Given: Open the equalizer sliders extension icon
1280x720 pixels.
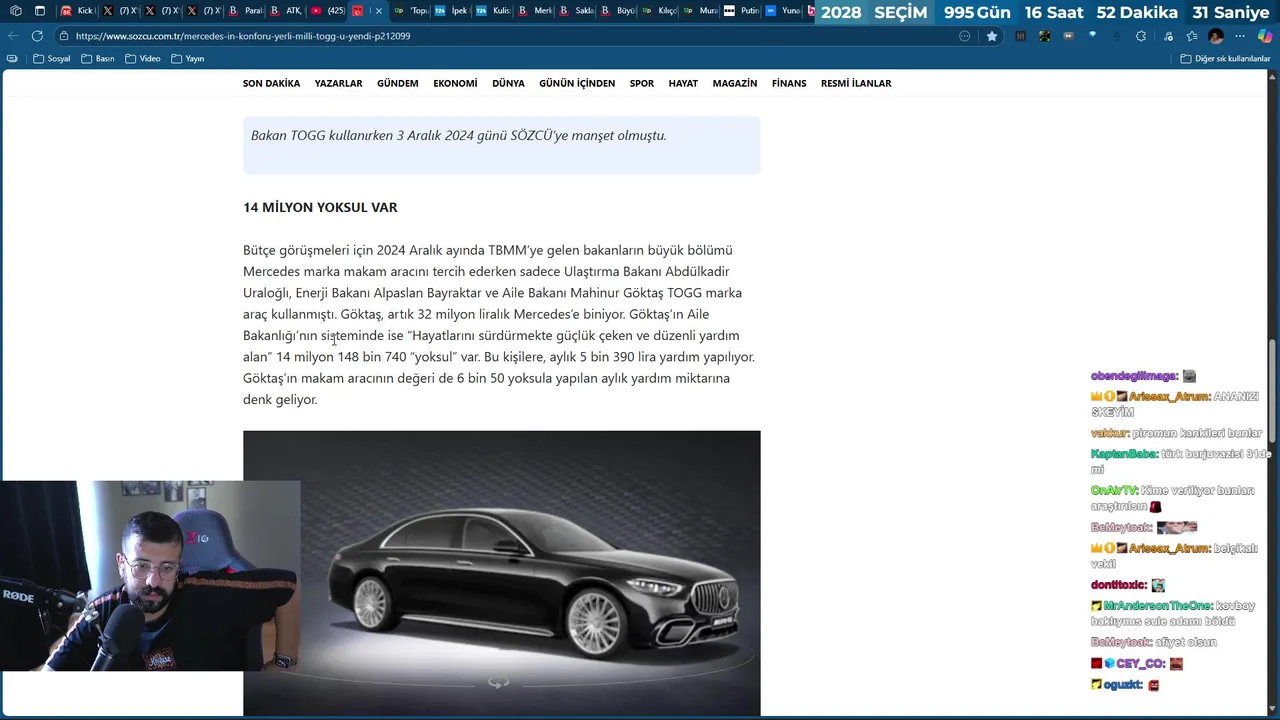Looking at the screenshot, I should 1020,36.
